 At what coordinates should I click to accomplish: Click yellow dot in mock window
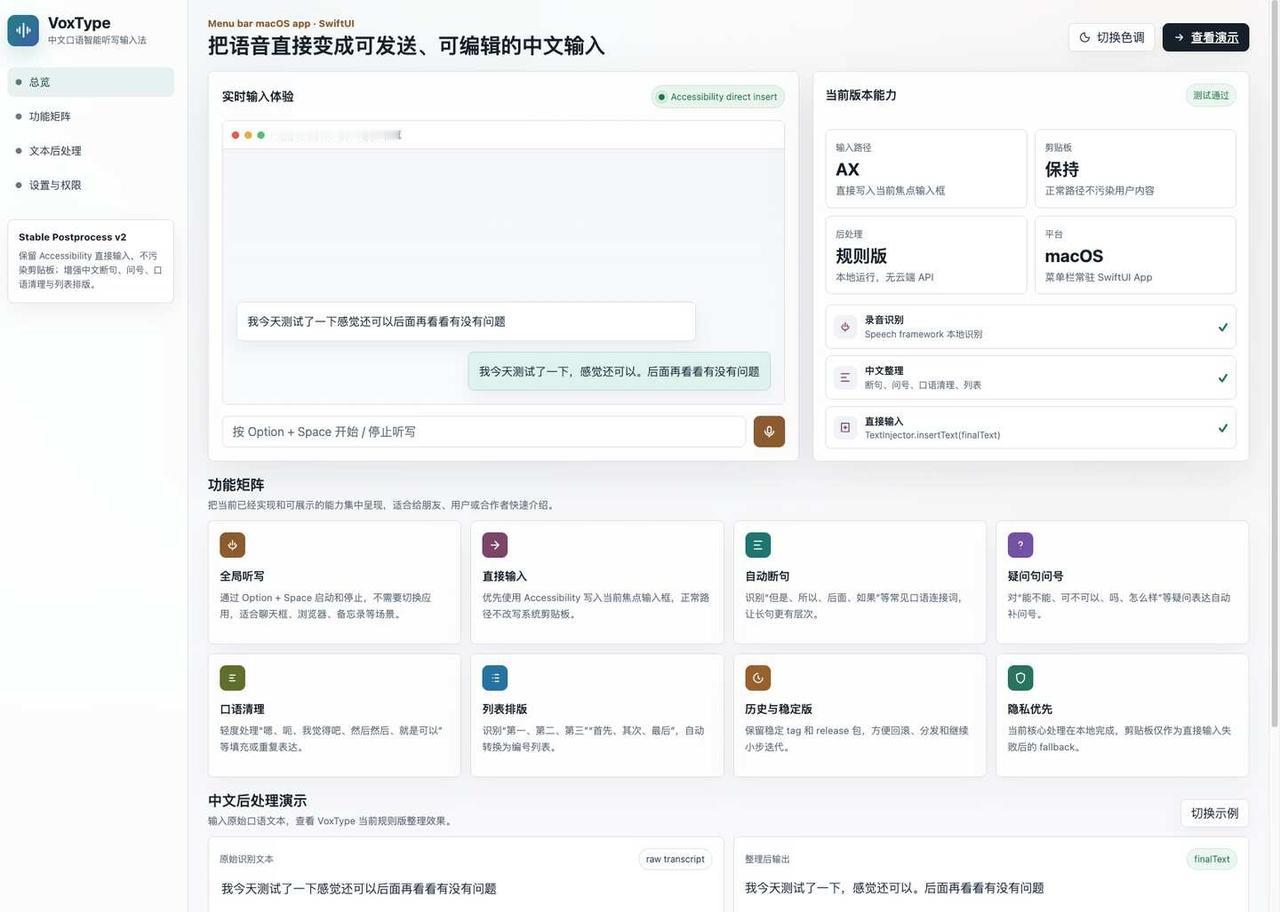(x=248, y=135)
